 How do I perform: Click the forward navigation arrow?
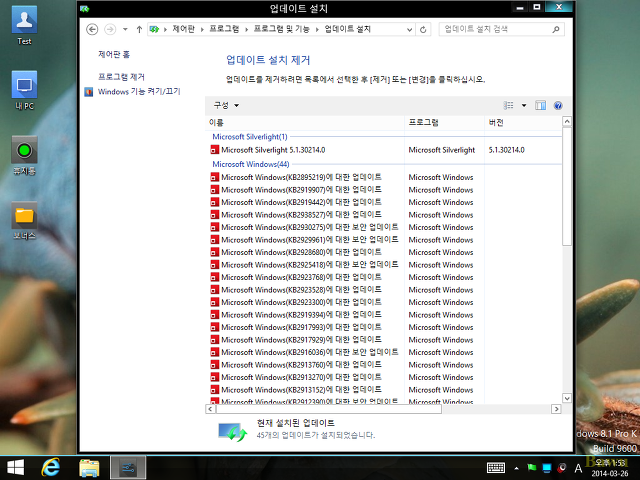(110, 29)
